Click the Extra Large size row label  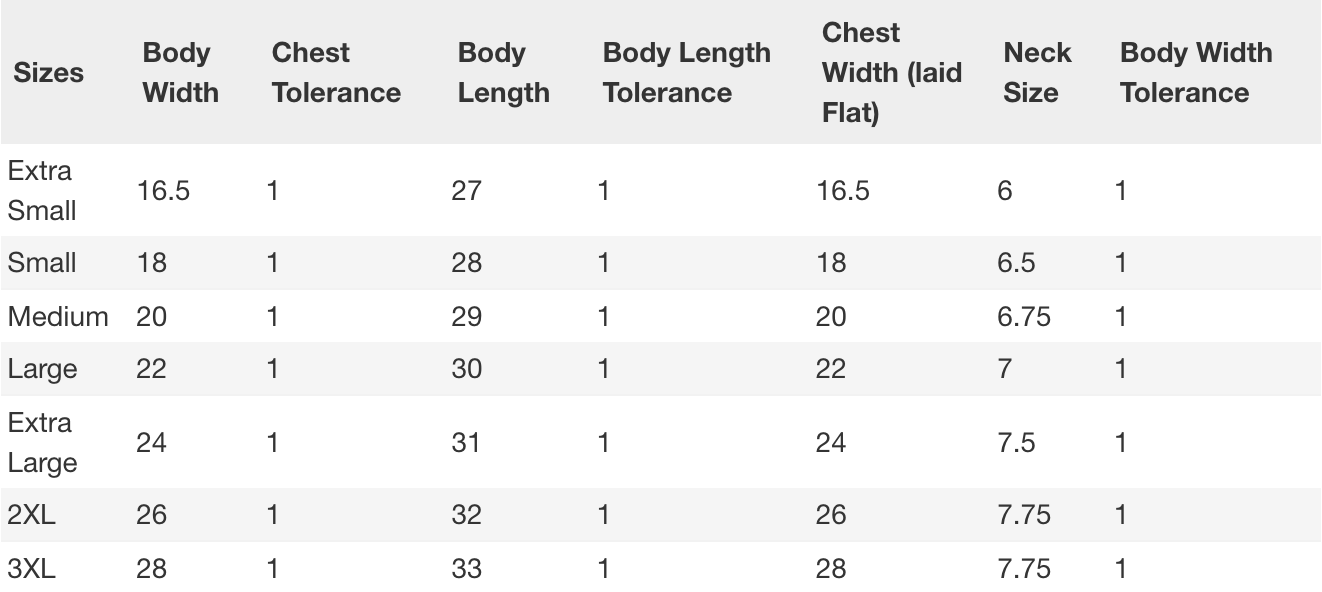click(40, 442)
